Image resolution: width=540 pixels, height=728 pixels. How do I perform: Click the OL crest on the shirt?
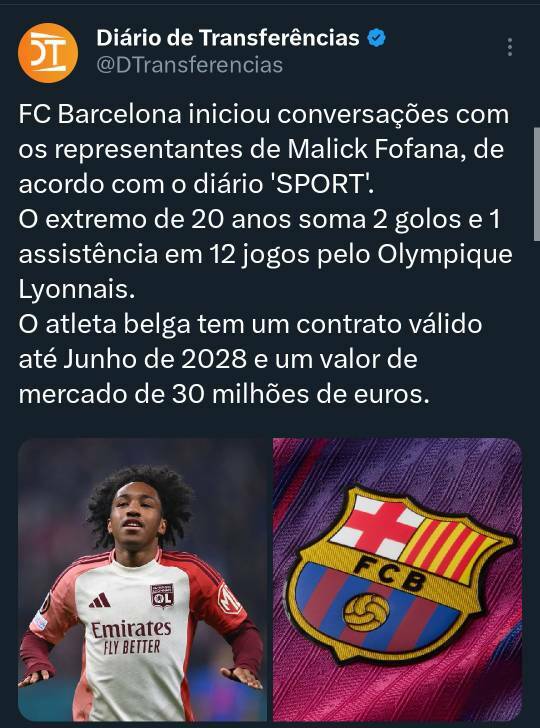(x=162, y=596)
